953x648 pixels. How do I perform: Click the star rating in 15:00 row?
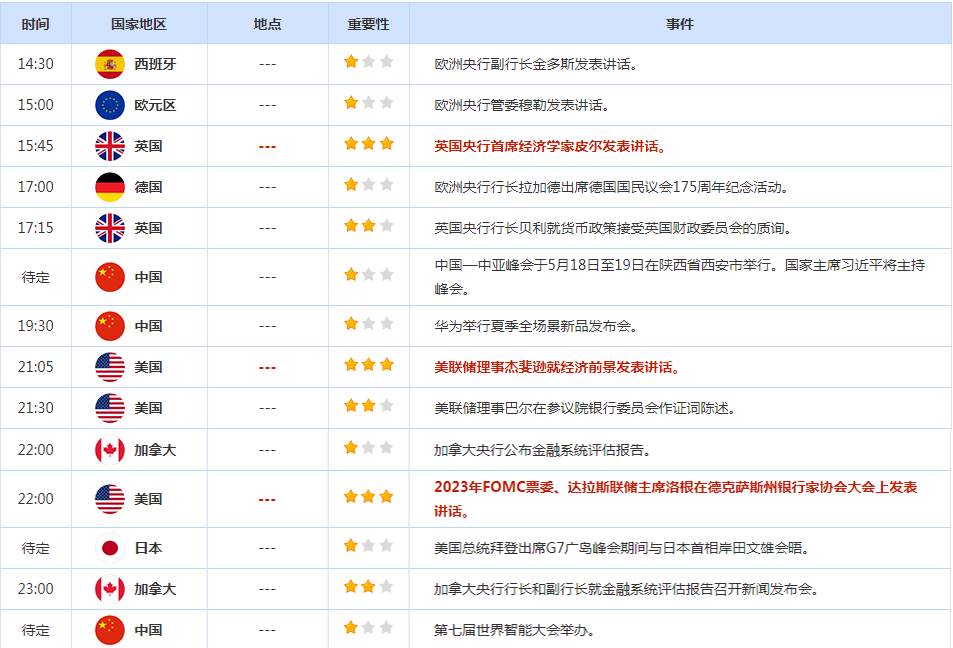pos(368,103)
